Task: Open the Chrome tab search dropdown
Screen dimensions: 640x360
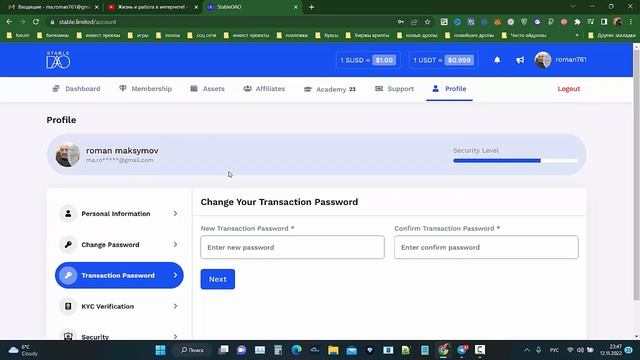Action: point(573,7)
